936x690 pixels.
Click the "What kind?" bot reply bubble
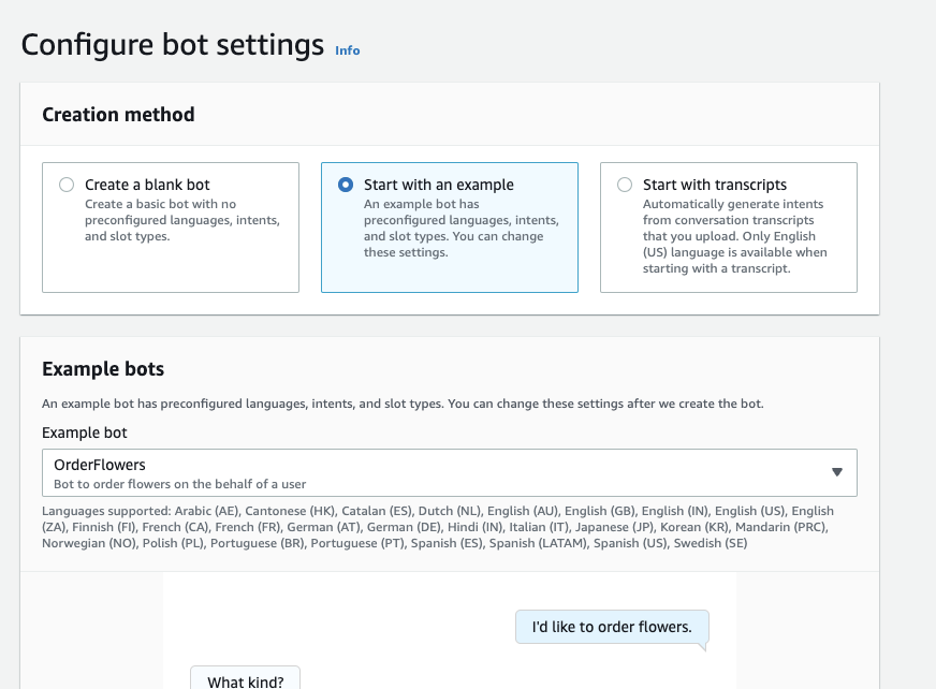245,681
